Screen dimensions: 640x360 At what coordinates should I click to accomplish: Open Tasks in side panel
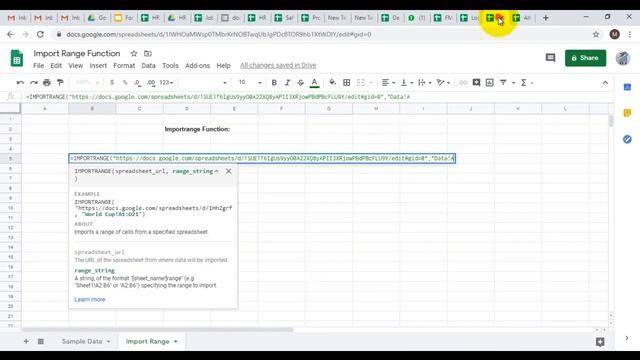click(x=627, y=139)
